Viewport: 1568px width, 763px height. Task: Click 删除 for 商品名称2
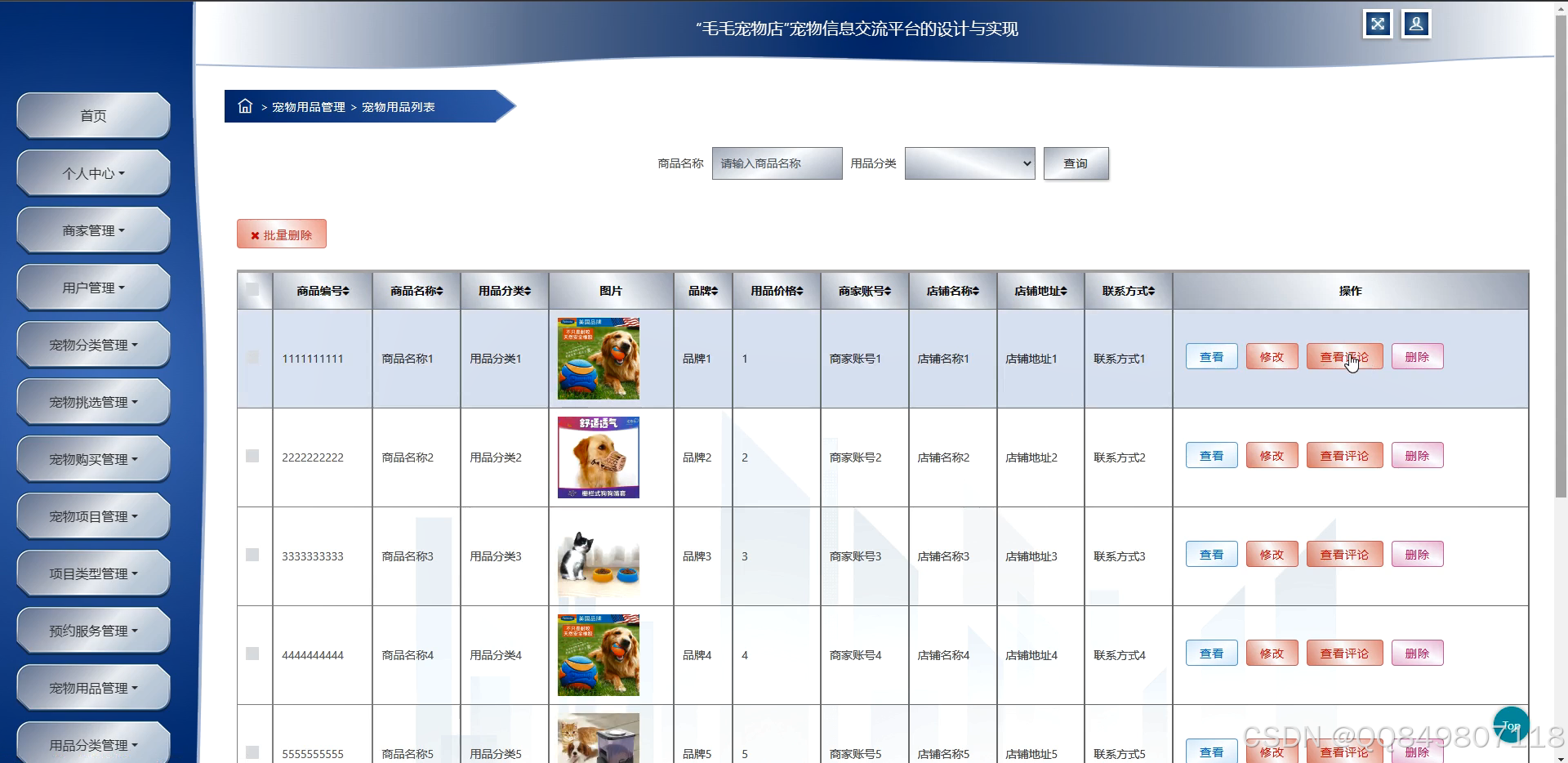click(x=1417, y=456)
